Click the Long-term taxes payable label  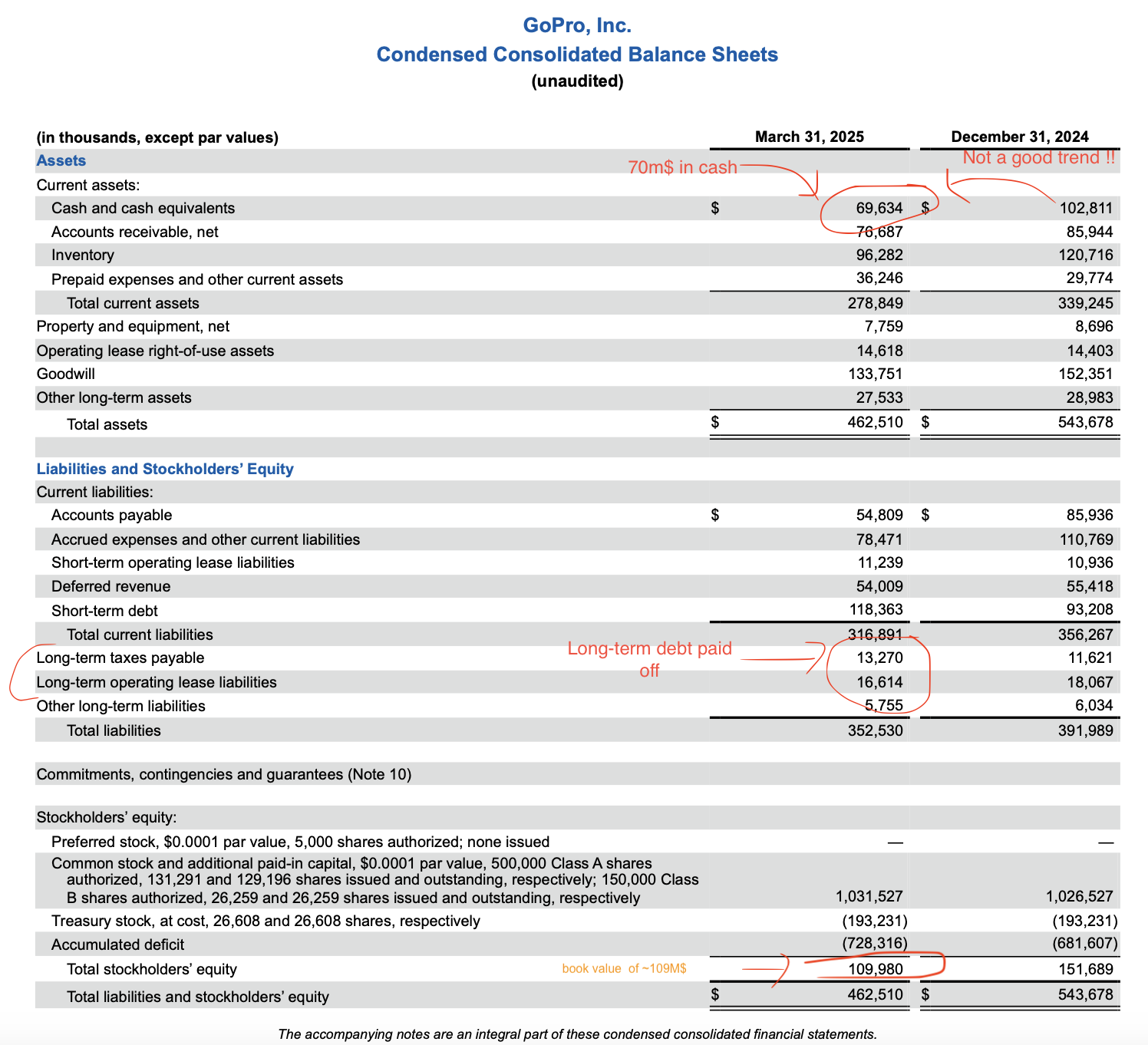point(120,658)
